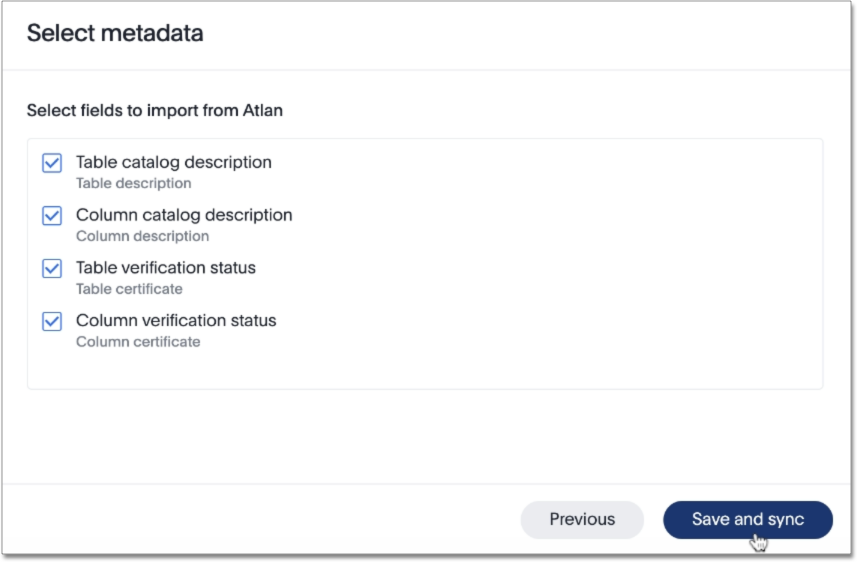Click 'Select fields to import from Atlan' text

[154, 110]
